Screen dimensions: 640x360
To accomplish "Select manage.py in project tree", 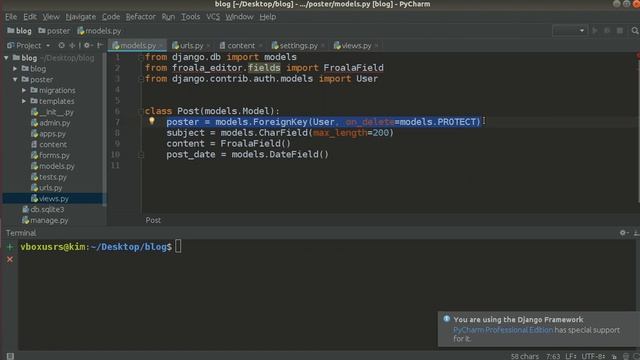I will [45, 220].
